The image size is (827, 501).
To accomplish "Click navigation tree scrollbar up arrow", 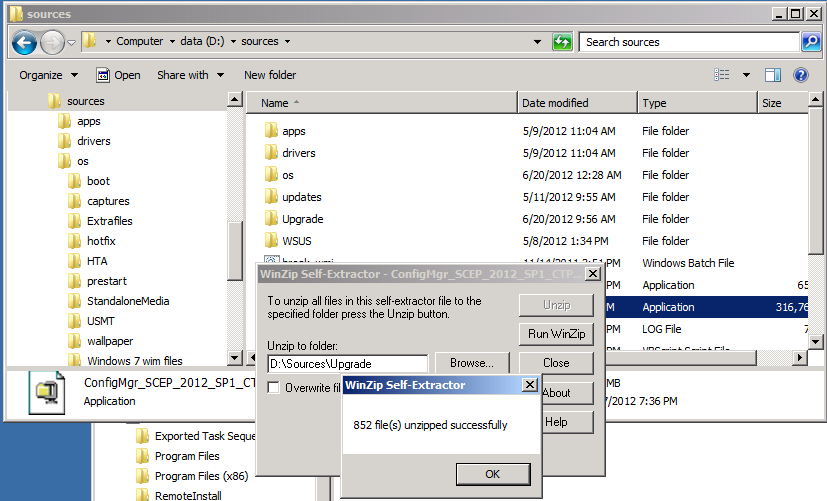I will pyautogui.click(x=235, y=99).
